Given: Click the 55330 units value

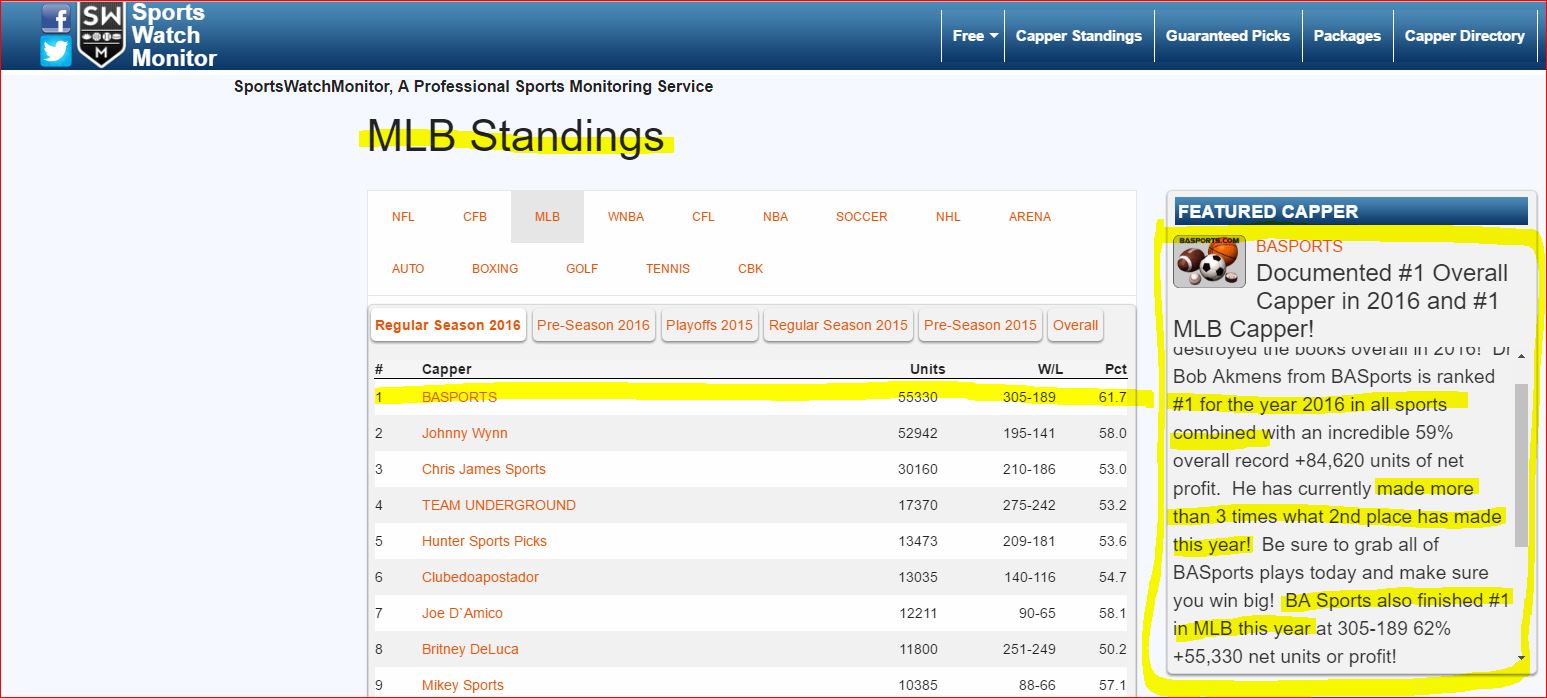Looking at the screenshot, I should click(918, 397).
